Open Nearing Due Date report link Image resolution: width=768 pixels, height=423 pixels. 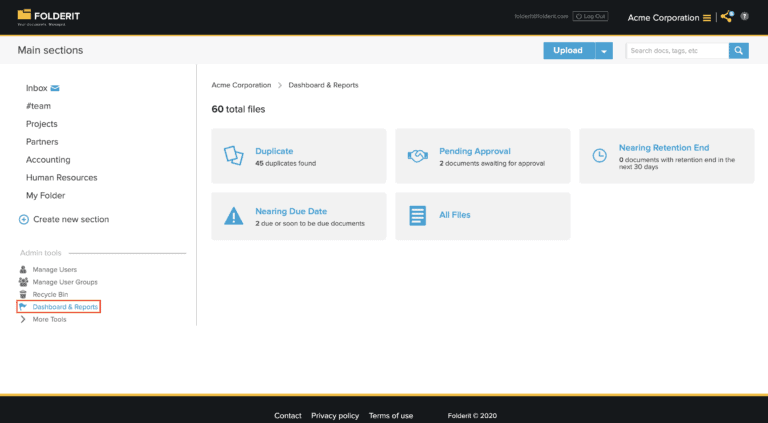click(x=291, y=212)
